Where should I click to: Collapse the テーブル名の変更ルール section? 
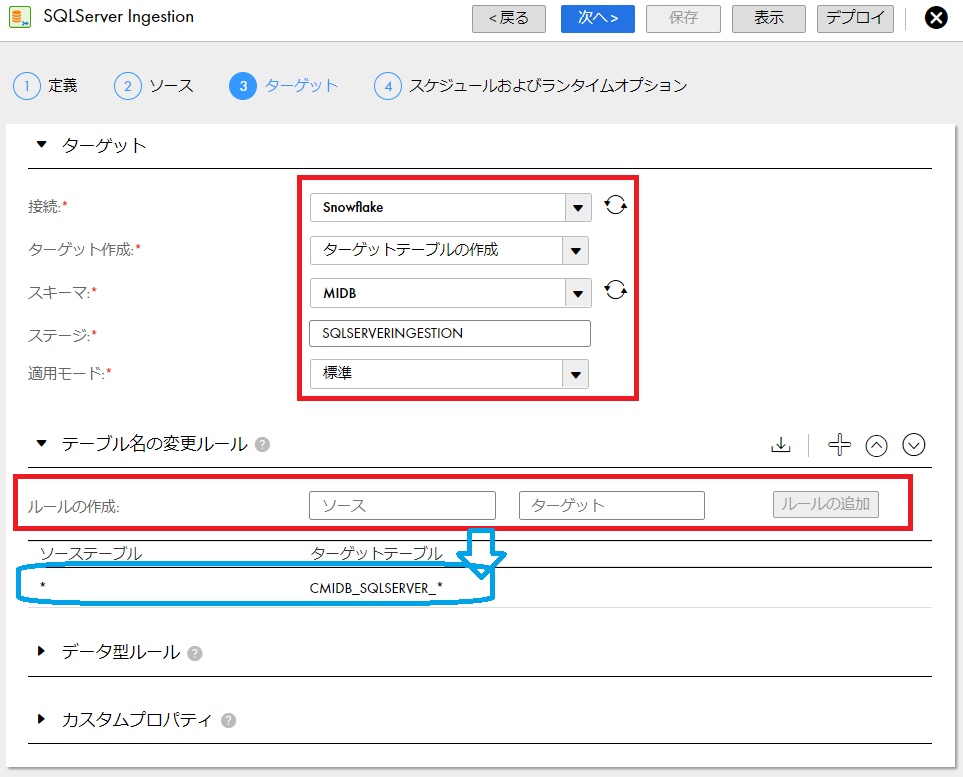click(41, 443)
